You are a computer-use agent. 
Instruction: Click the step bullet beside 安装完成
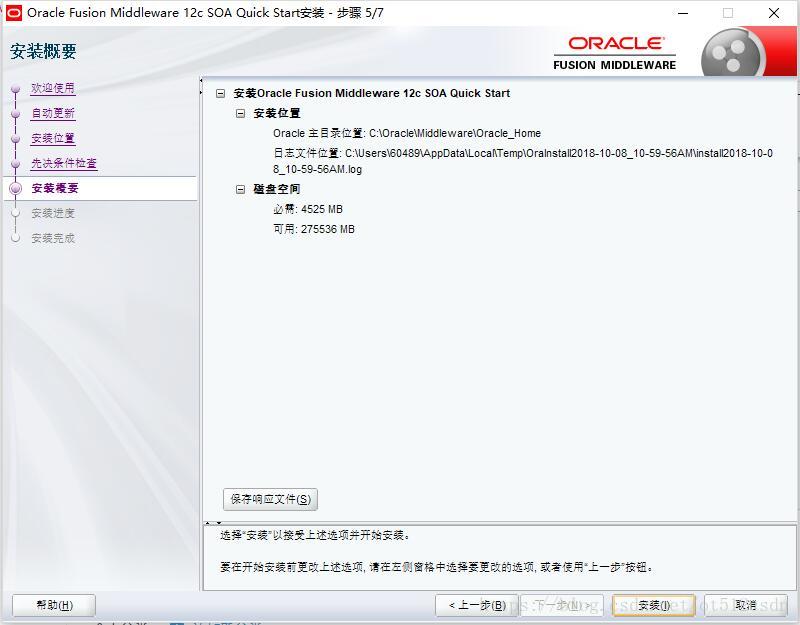(16, 238)
